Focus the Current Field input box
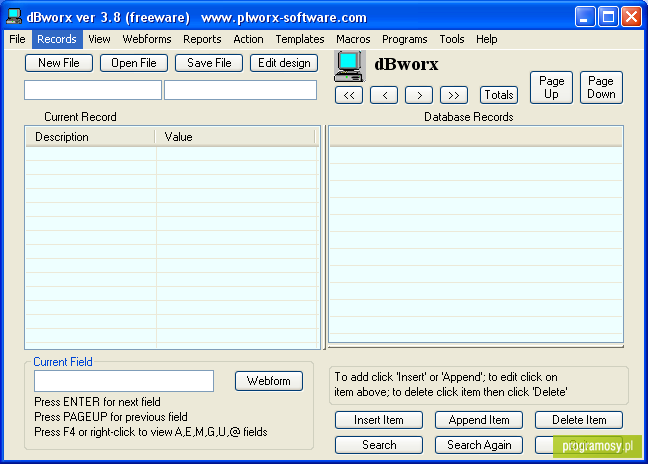Screen dimensions: 648x464 point(124,381)
